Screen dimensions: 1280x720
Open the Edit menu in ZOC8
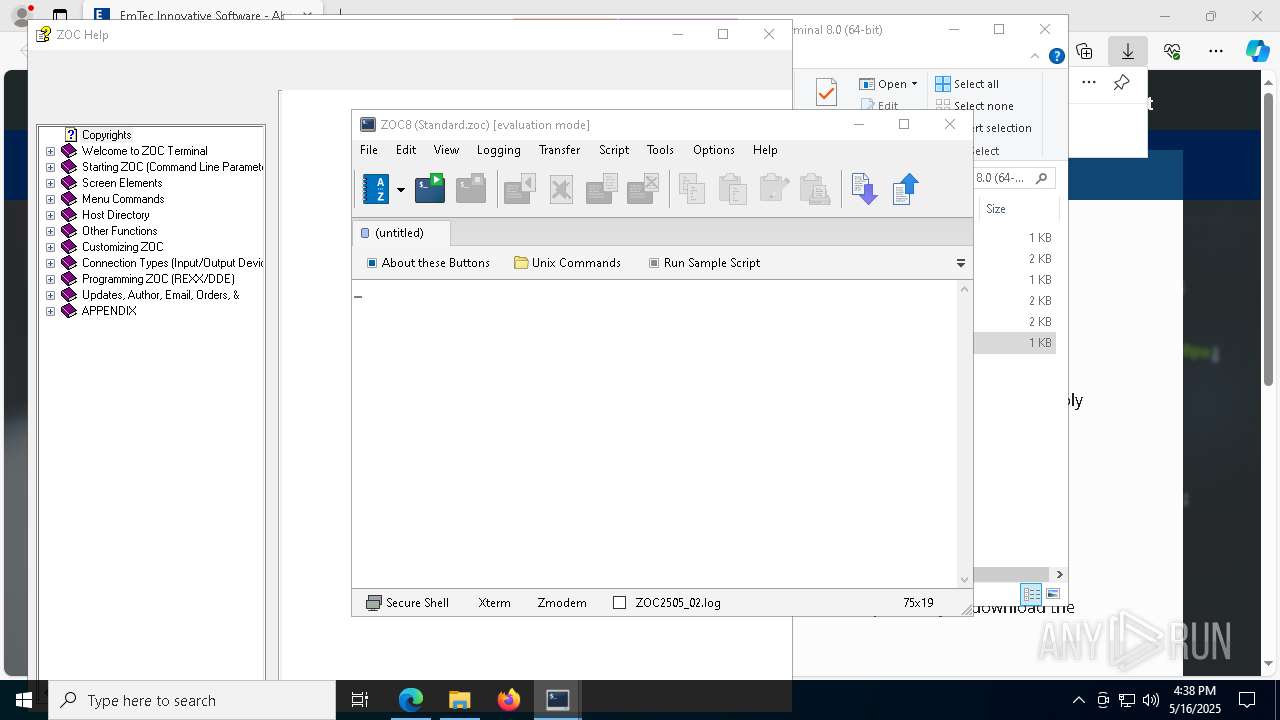coord(406,150)
